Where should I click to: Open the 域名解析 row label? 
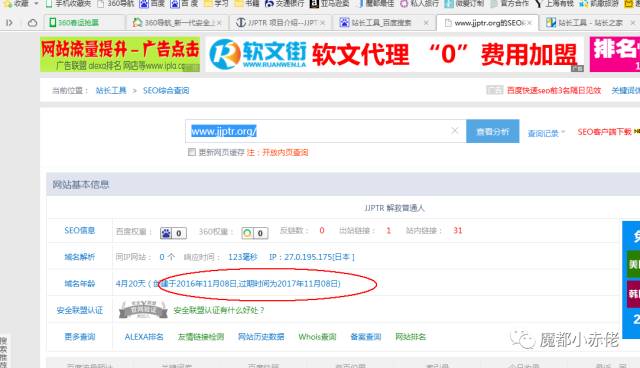pyautogui.click(x=80, y=257)
